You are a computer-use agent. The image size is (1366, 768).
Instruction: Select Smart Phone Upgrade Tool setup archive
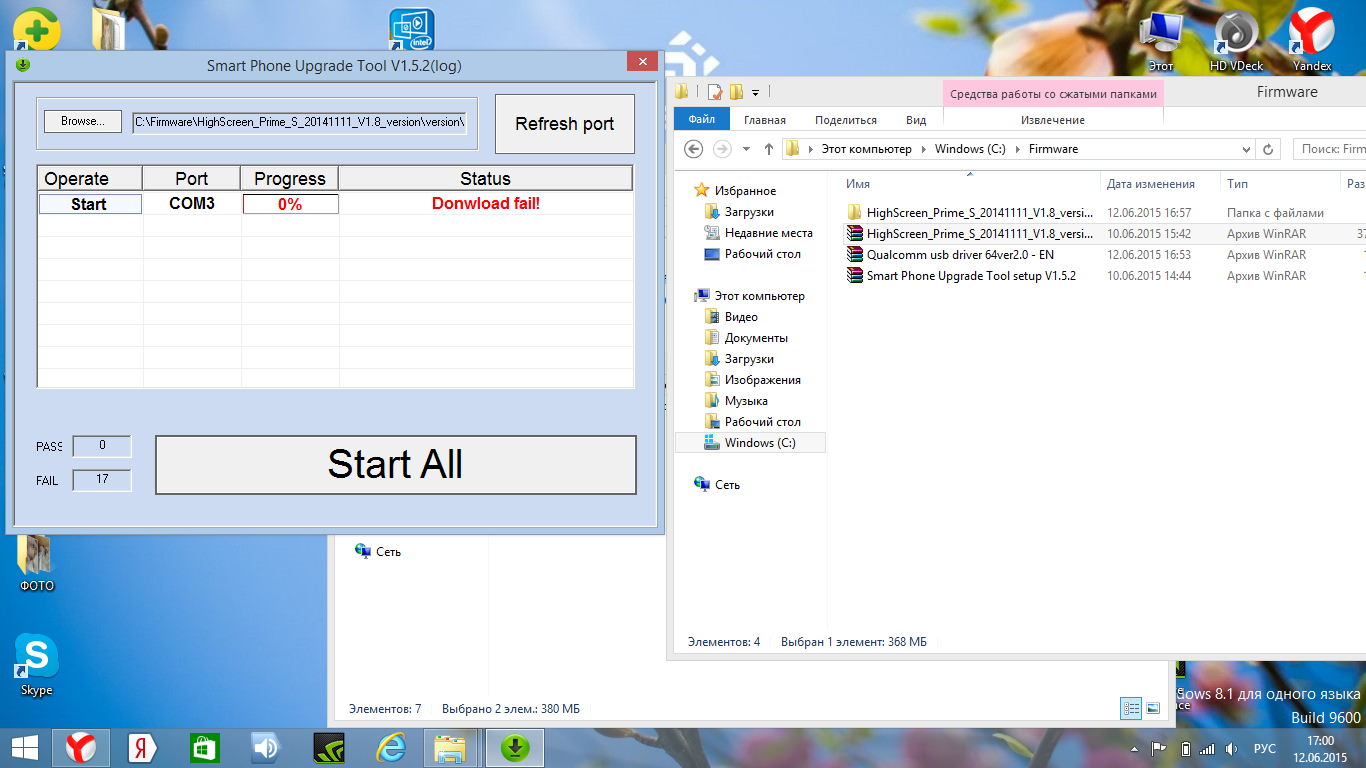pos(970,276)
